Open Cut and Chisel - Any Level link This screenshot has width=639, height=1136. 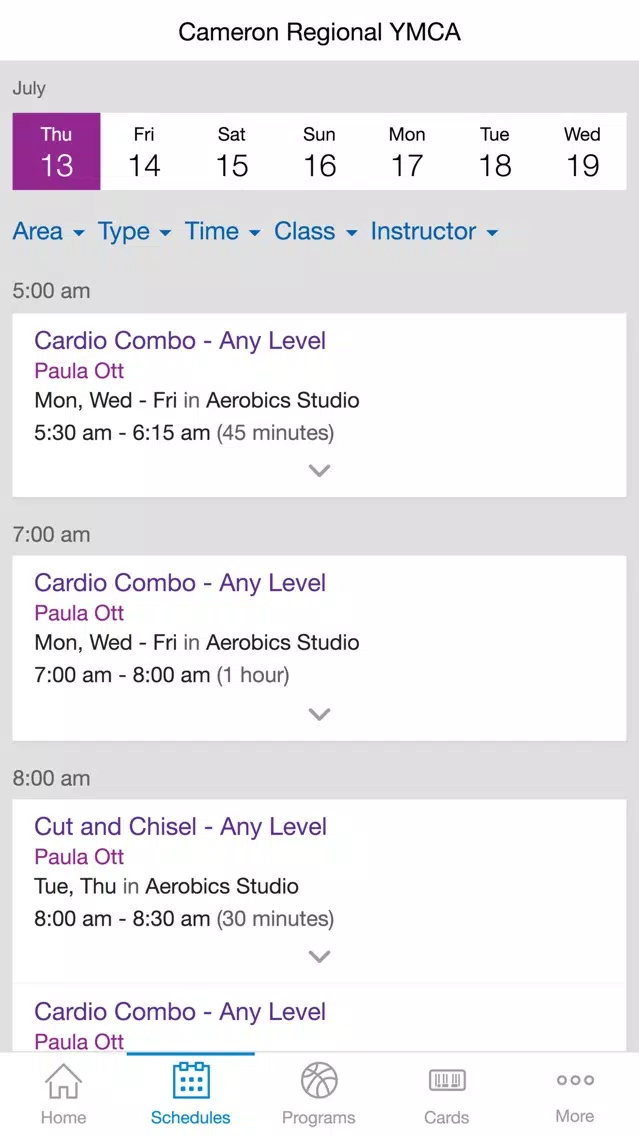point(180,827)
